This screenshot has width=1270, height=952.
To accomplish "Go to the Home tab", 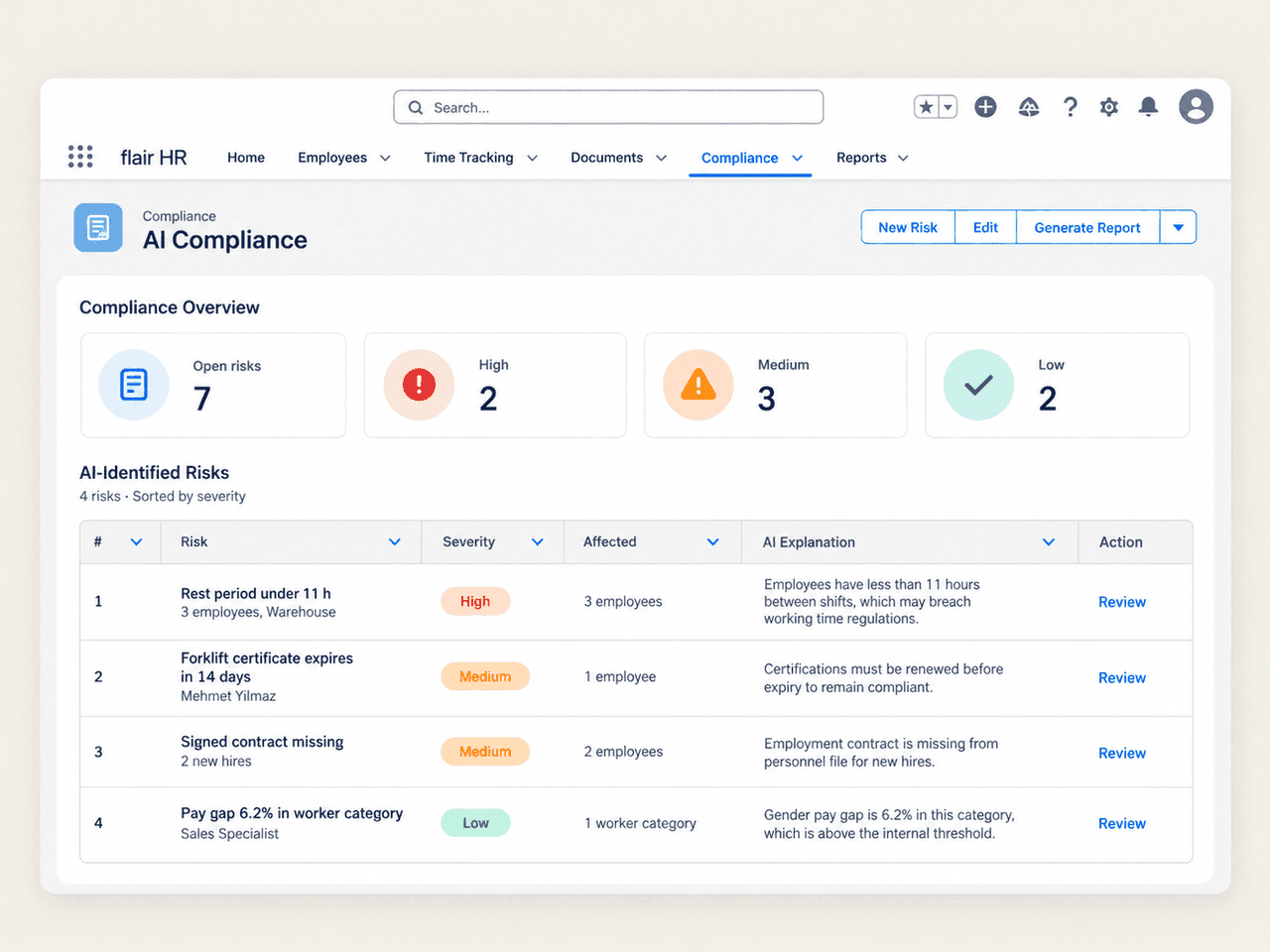I will [246, 158].
